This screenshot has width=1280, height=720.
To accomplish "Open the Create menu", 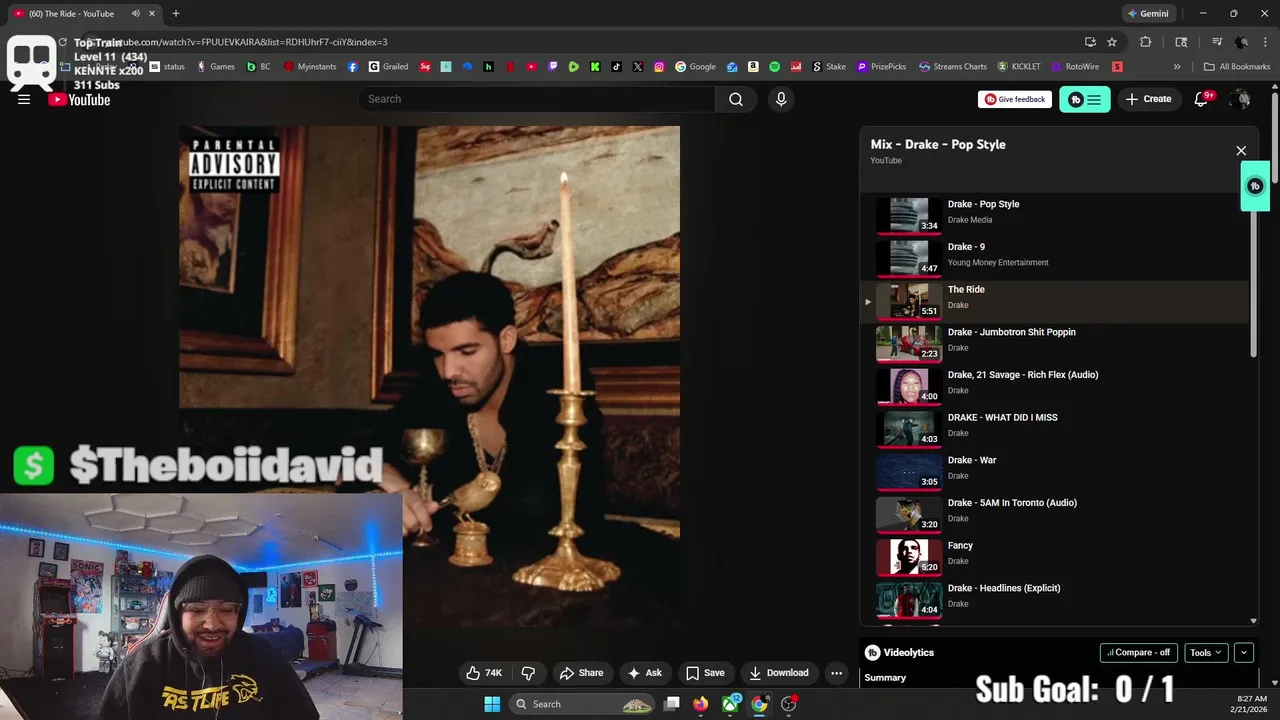I will [x=1148, y=99].
